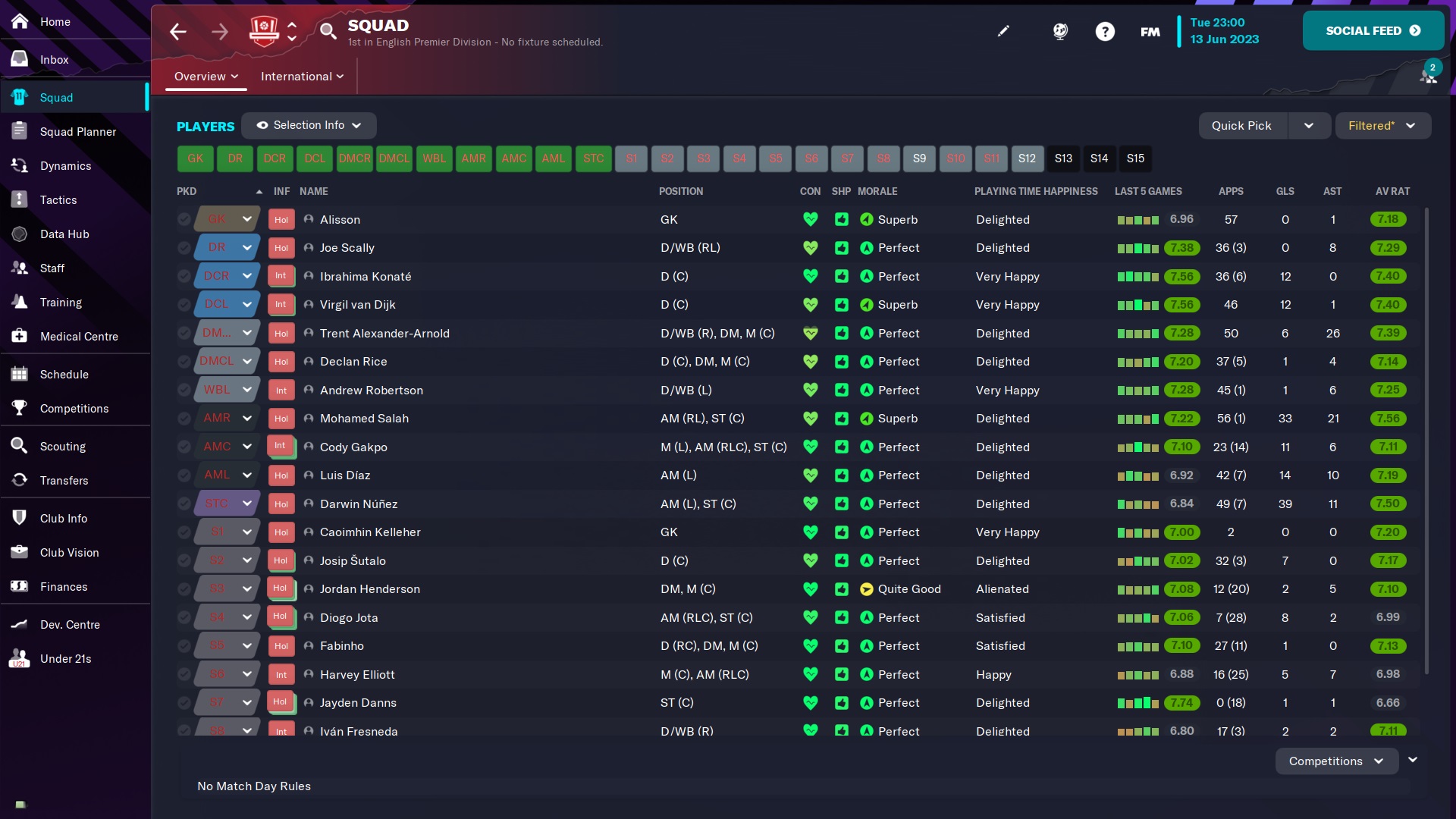Click the STC position filter chip
Image resolution: width=1456 pixels, height=819 pixels.
593,158
